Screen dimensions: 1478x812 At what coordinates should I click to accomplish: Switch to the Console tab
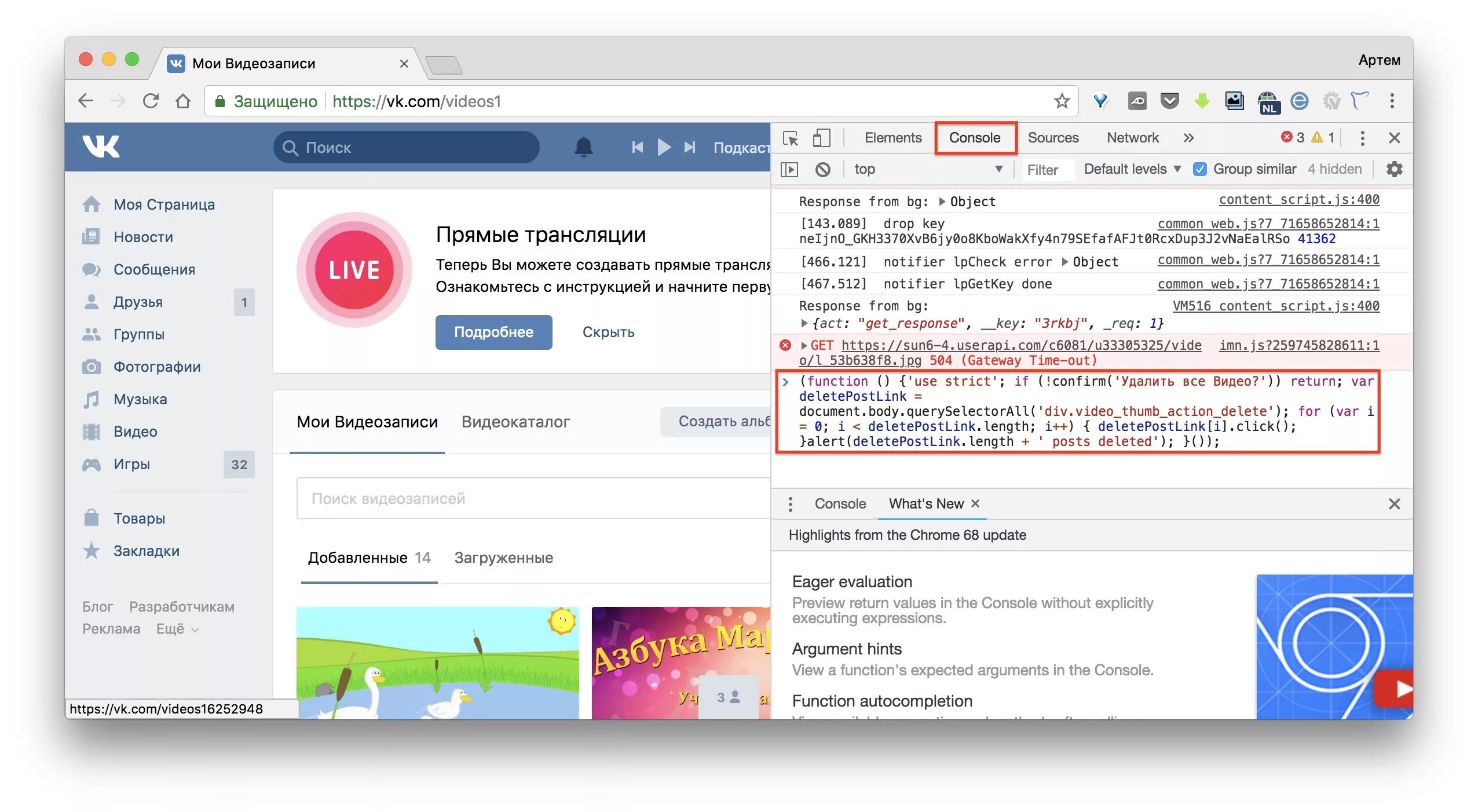[975, 138]
